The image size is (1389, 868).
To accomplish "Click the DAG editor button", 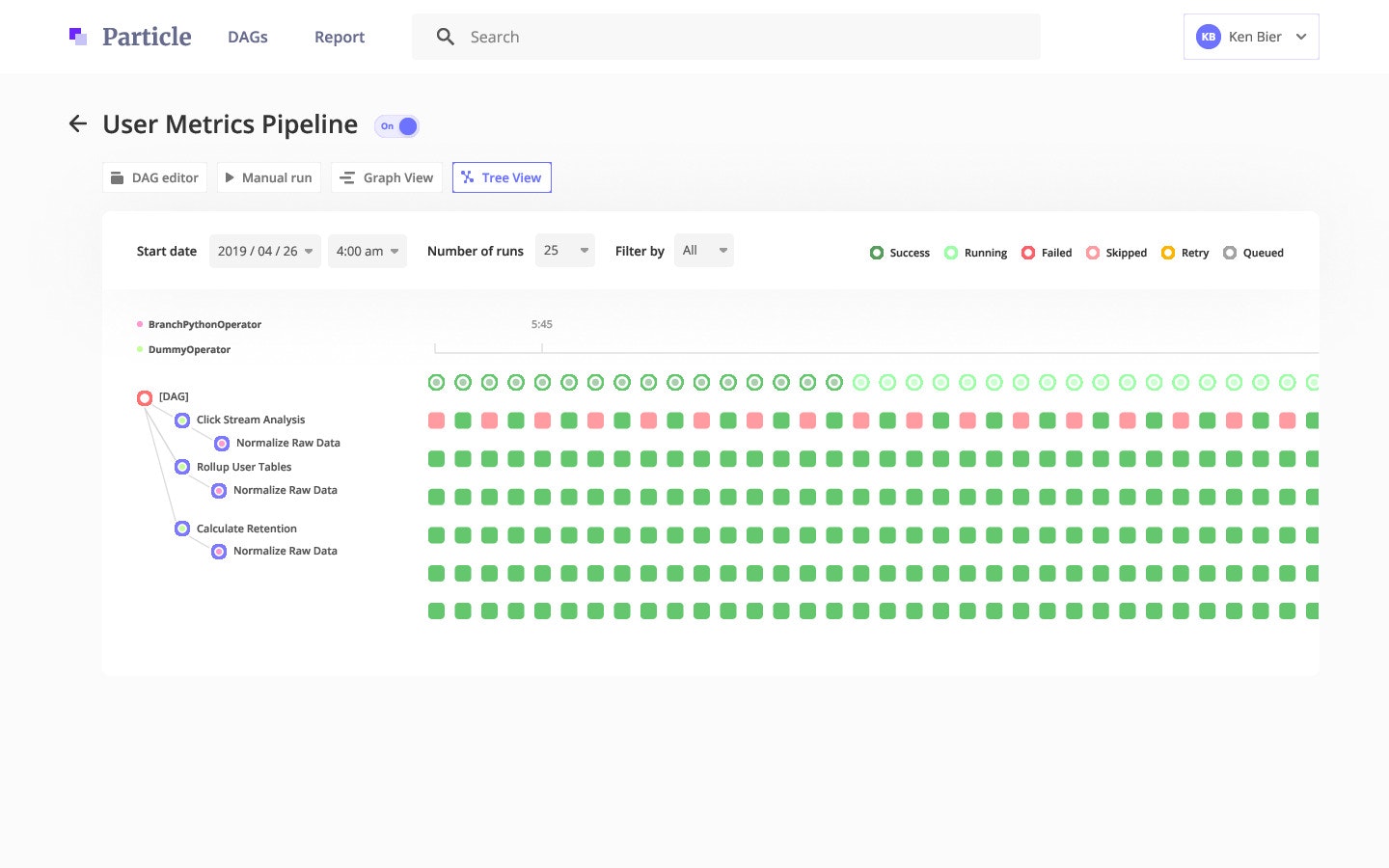I will (153, 177).
